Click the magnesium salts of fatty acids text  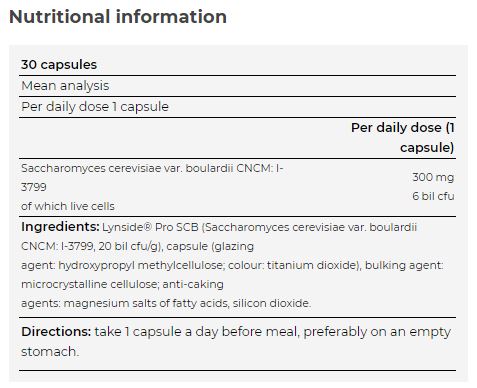146,303
